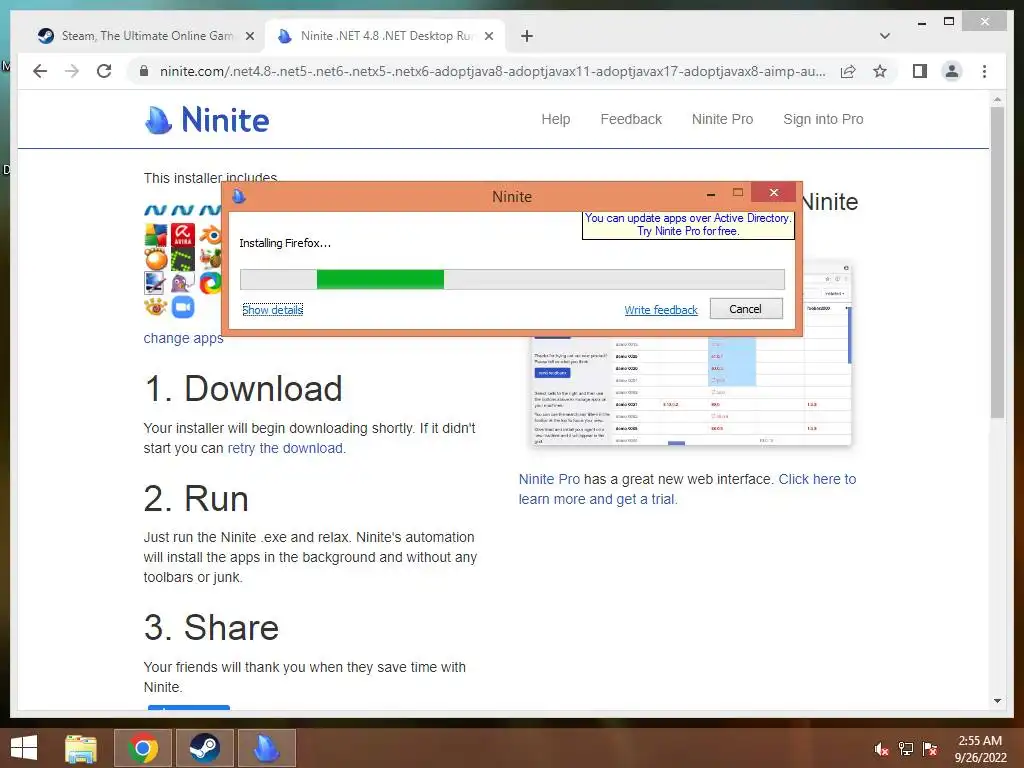This screenshot has height=768, width=1024.
Task: Click the Greenshot green dotted icon
Action: coord(183,259)
